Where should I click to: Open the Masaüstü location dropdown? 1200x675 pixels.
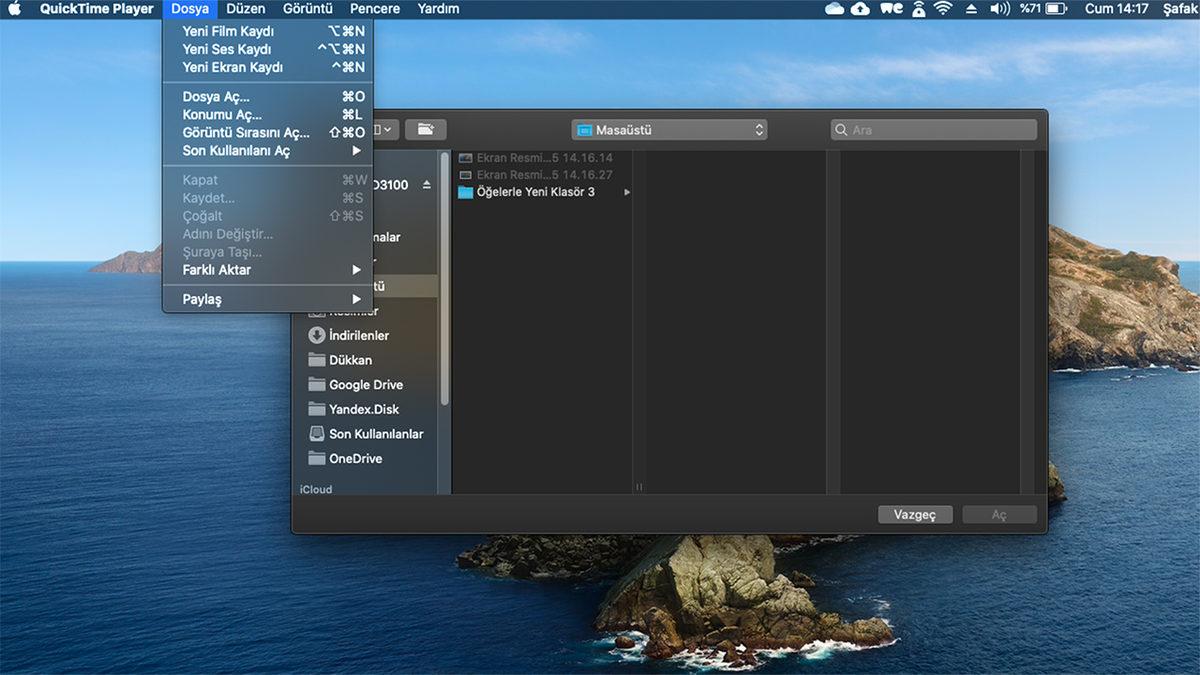pyautogui.click(x=668, y=129)
